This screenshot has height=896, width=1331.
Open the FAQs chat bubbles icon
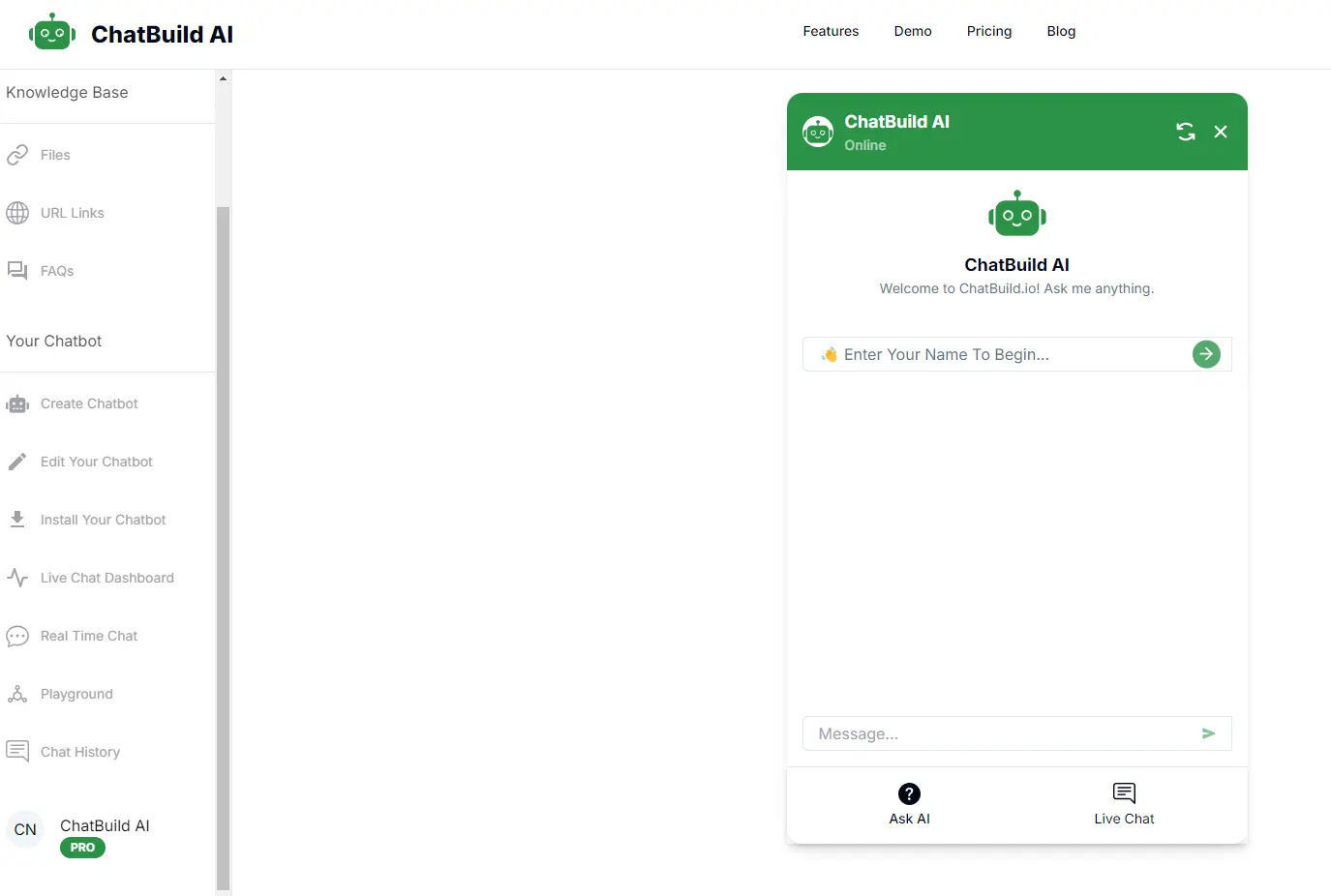point(17,271)
